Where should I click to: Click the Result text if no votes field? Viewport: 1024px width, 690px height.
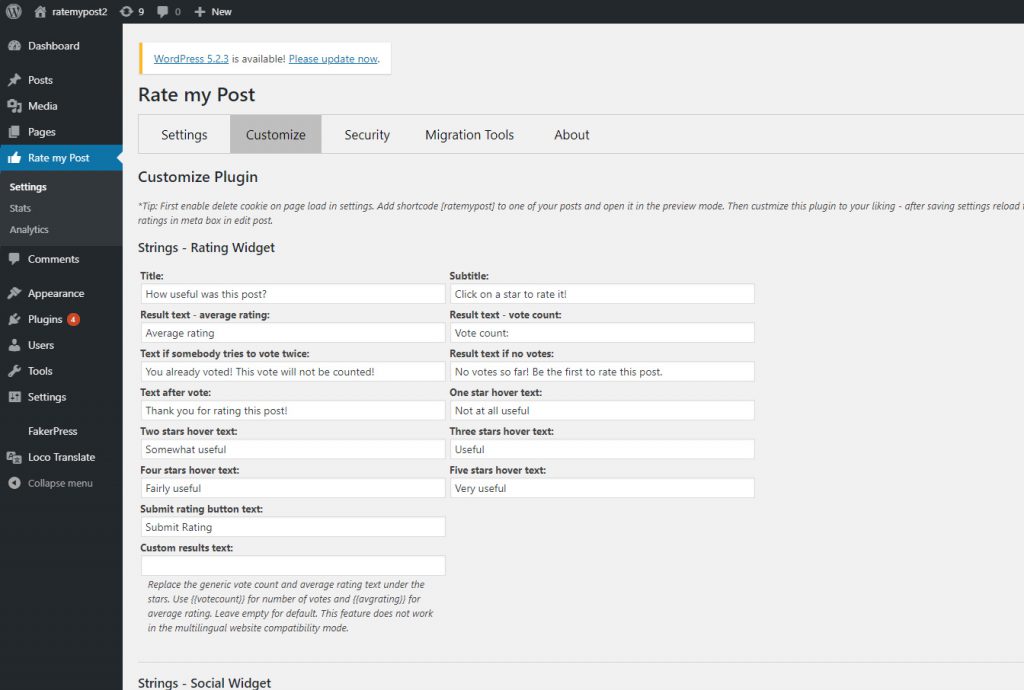point(602,371)
